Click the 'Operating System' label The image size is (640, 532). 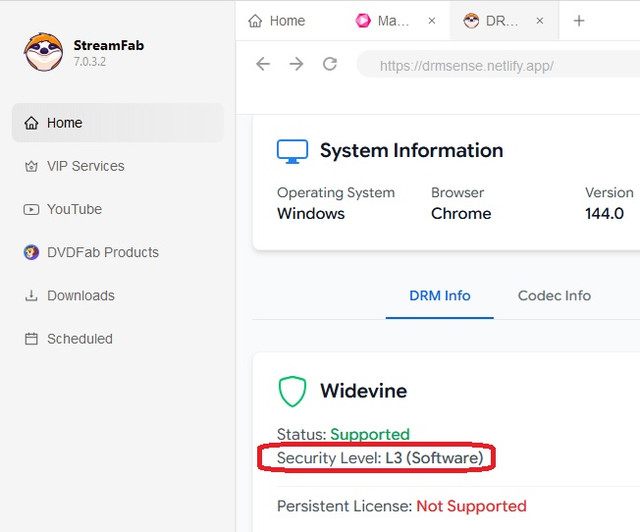[336, 193]
